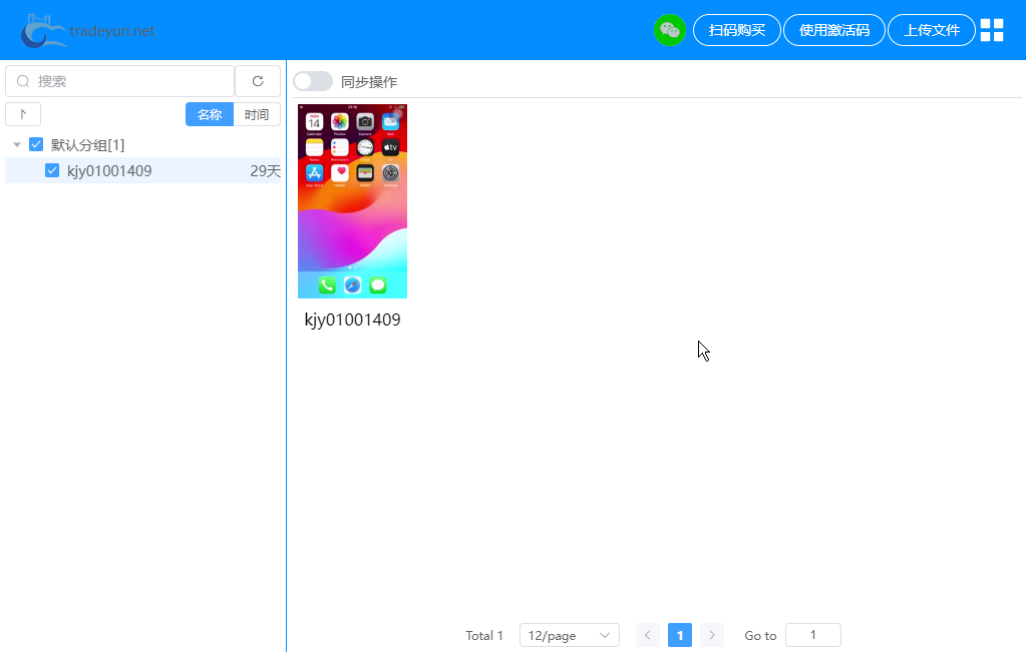1026x652 pixels.
Task: Click the green WeChat icon in header
Action: [669, 30]
